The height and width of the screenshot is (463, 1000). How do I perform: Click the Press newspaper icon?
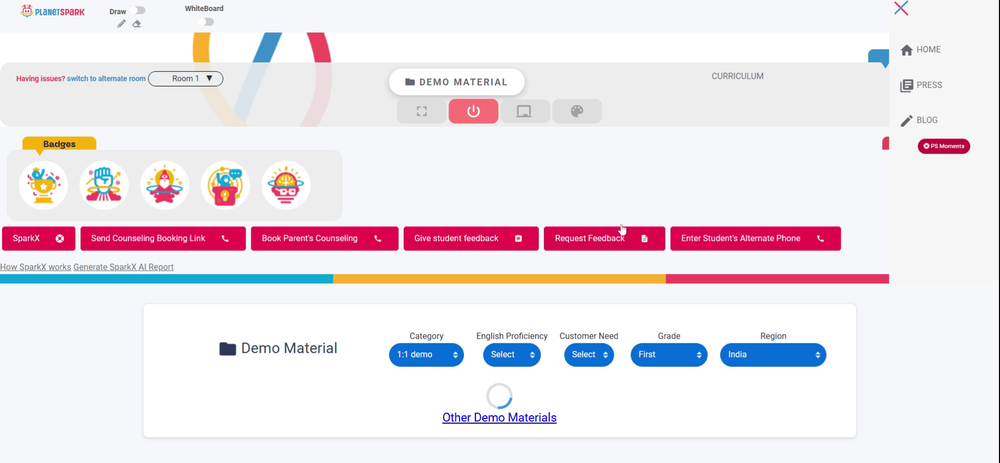906,85
